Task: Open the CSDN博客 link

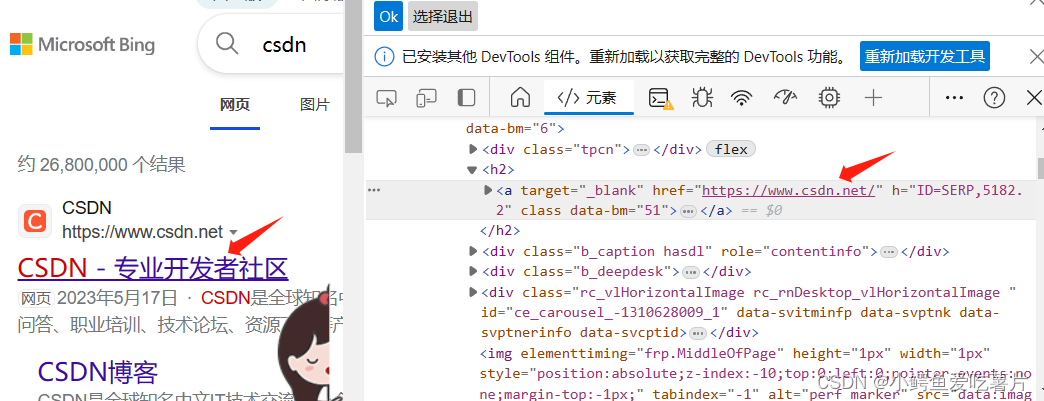Action: [x=98, y=372]
